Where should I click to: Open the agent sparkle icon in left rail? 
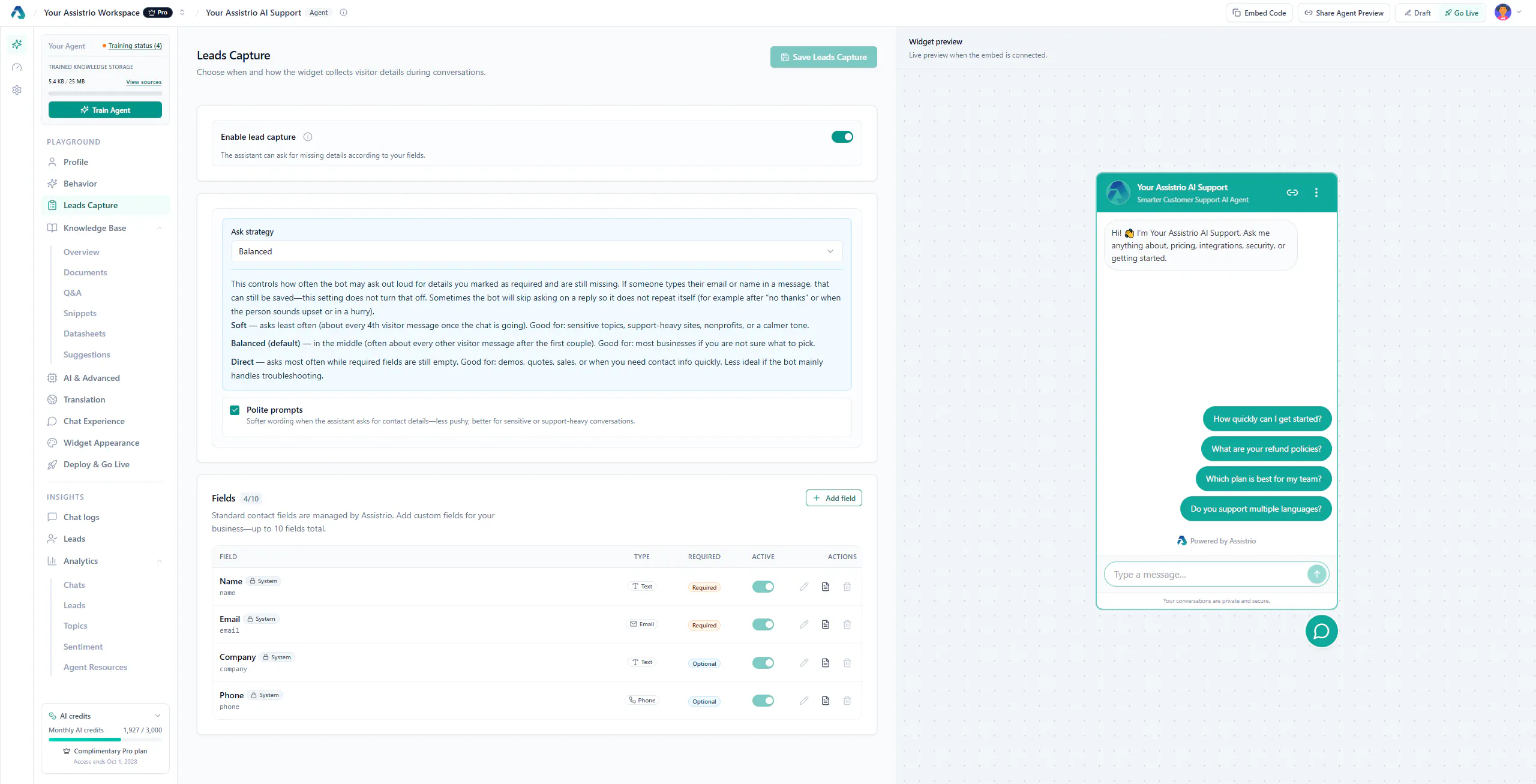tap(17, 44)
